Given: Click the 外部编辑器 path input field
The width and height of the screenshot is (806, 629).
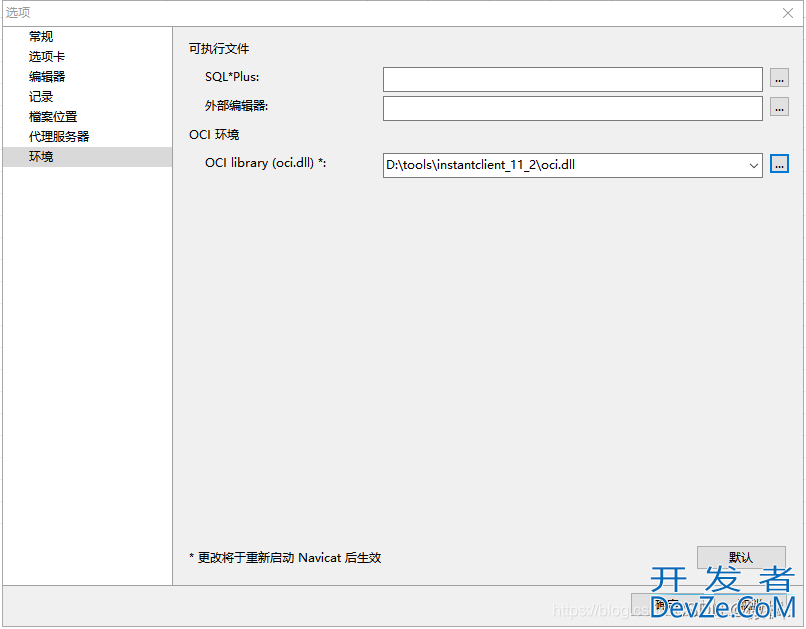Looking at the screenshot, I should 572,108.
